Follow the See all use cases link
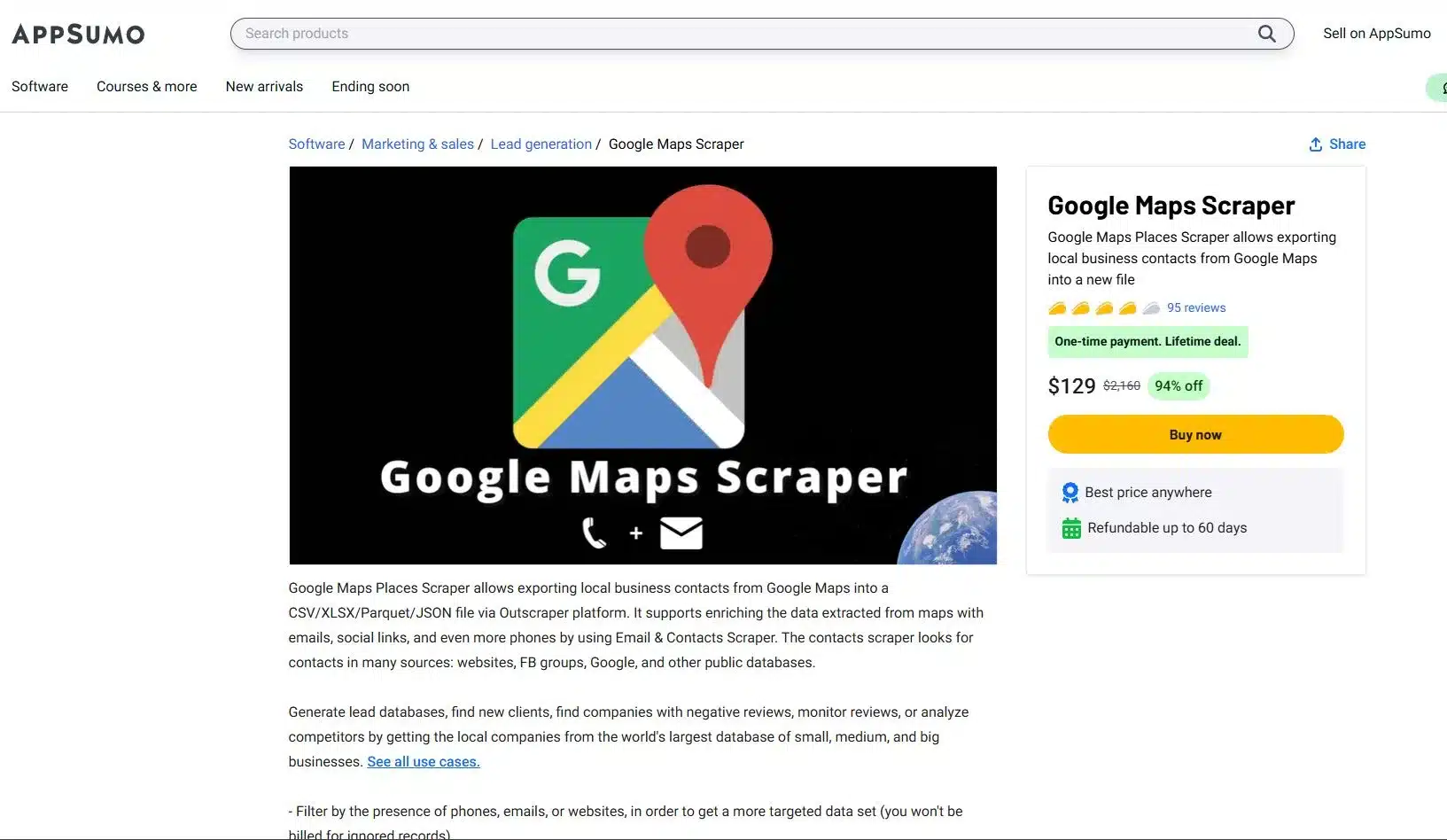Viewport: 1447px width, 840px height. point(424,762)
